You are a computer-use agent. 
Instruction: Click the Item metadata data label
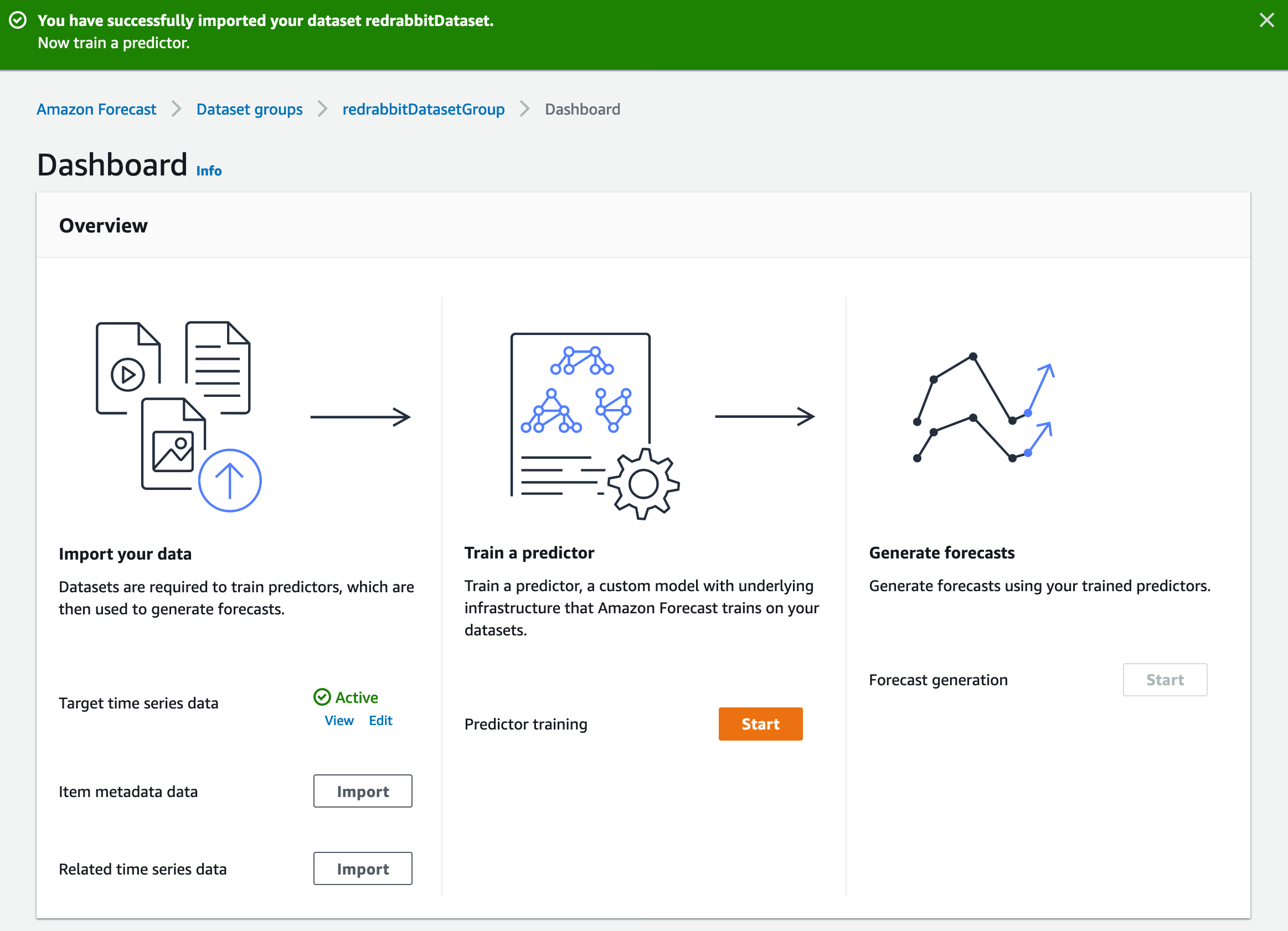[128, 792]
